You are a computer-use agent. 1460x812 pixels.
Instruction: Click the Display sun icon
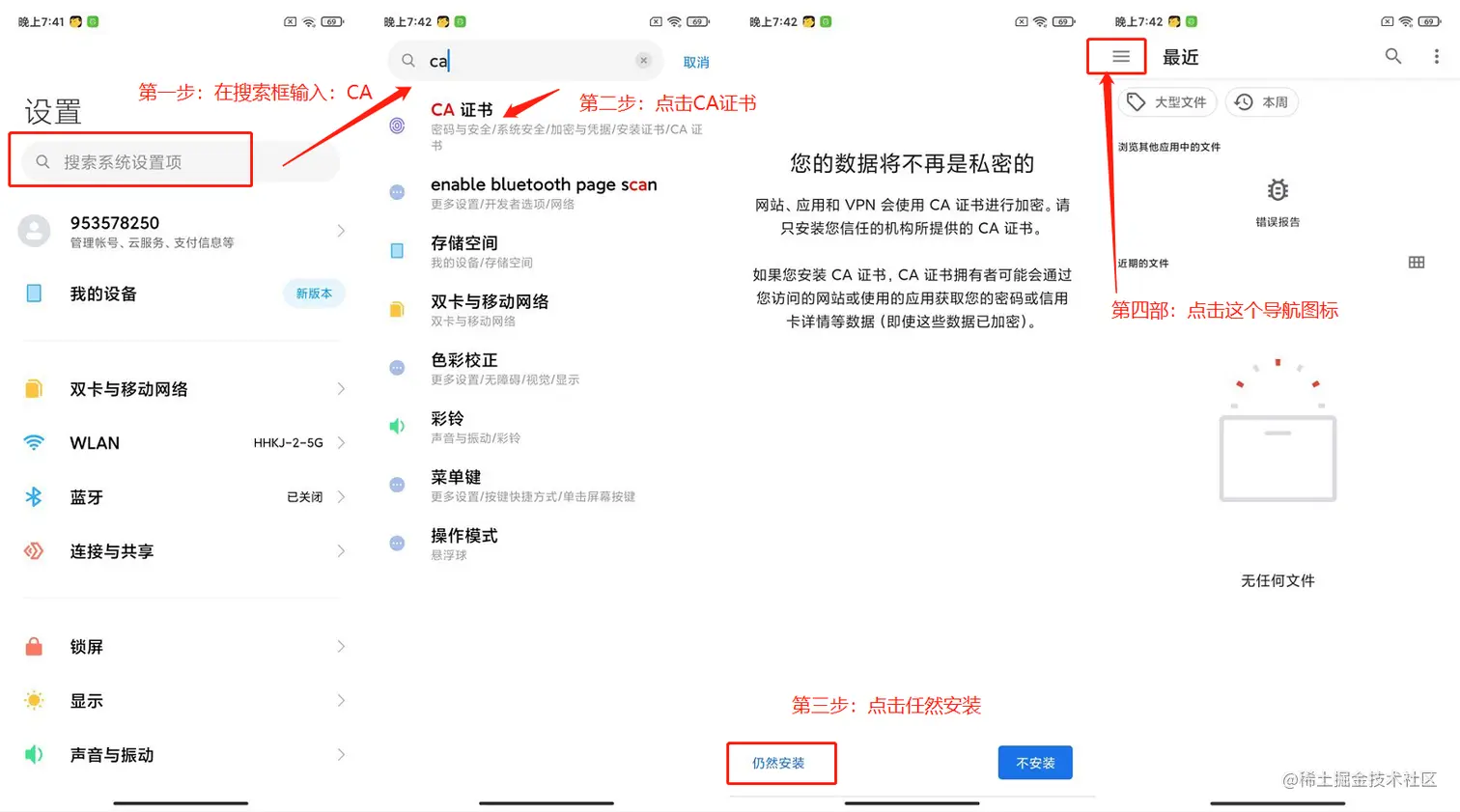(x=34, y=700)
